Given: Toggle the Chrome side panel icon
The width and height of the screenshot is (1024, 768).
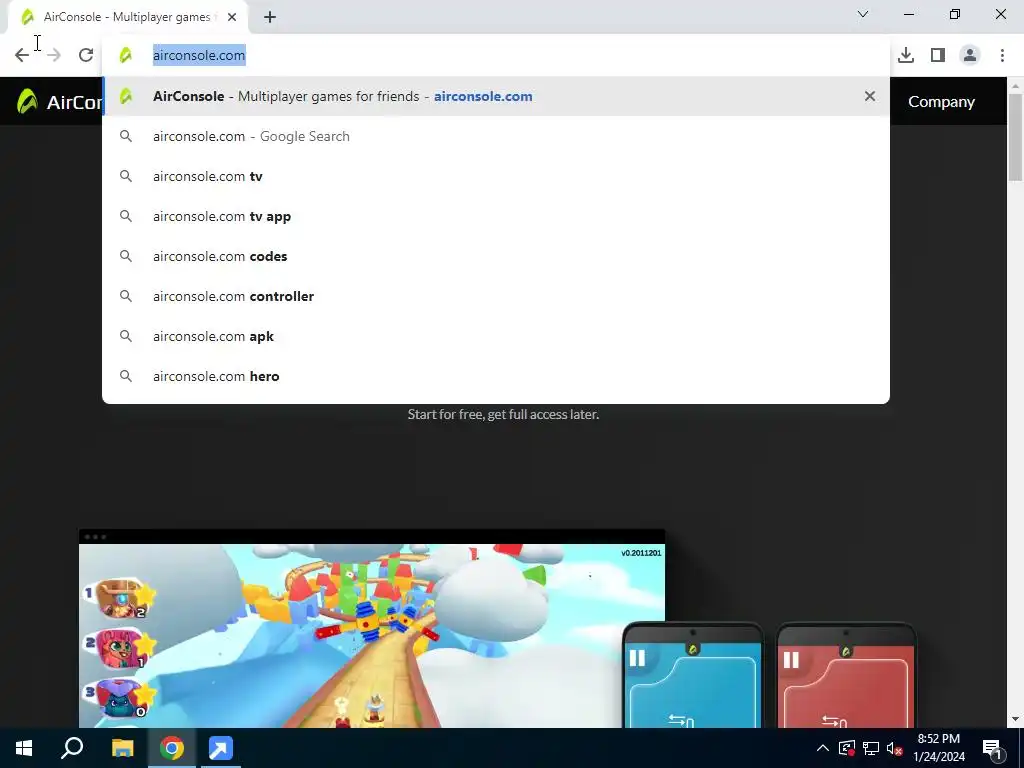Looking at the screenshot, I should [x=938, y=56].
